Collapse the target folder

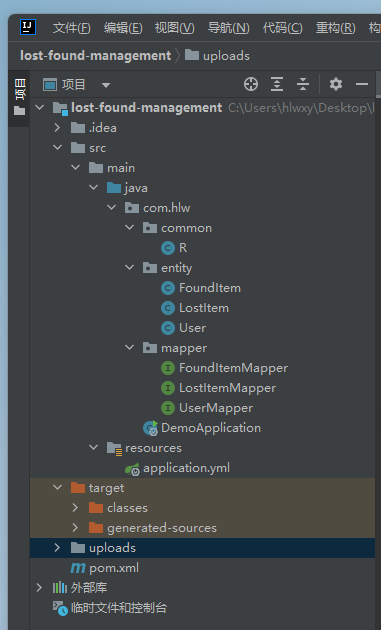pos(57,487)
